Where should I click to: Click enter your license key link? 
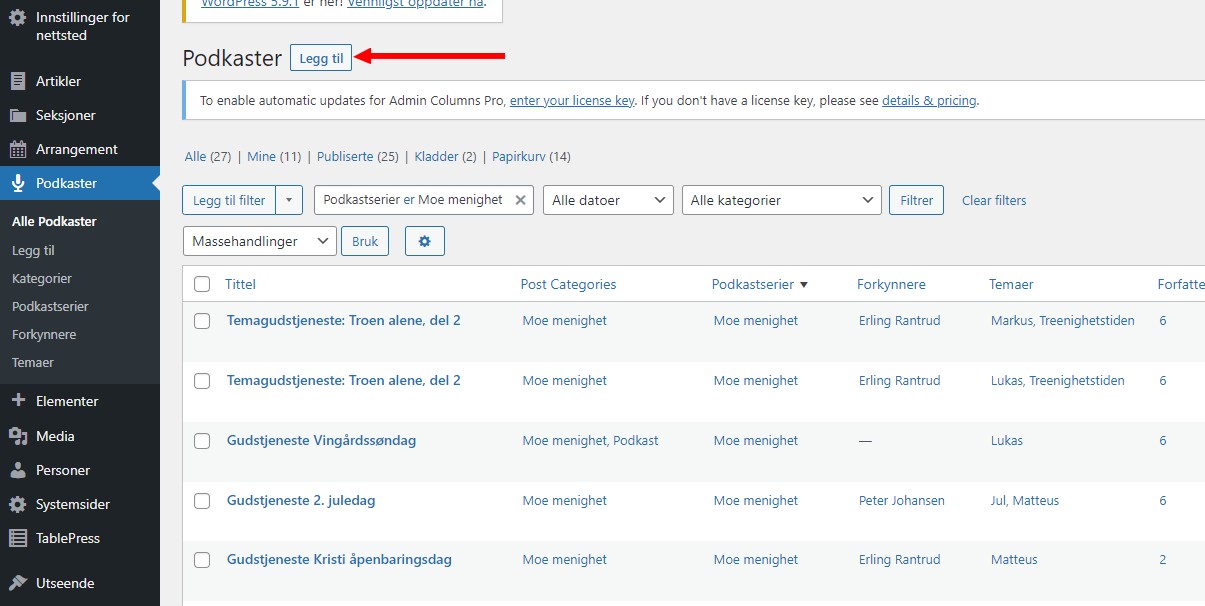572,101
